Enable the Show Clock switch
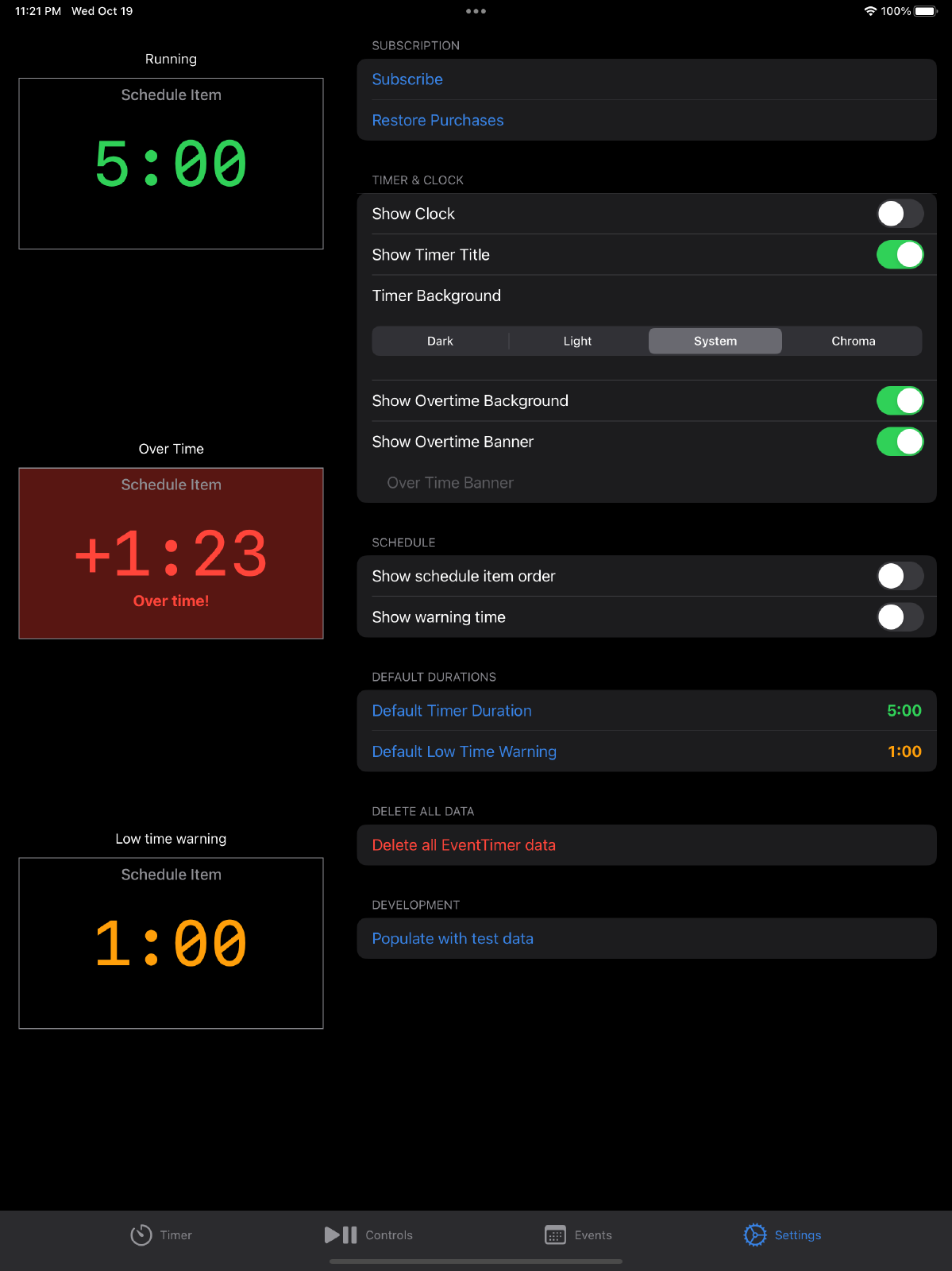The image size is (952, 1271). (899, 214)
